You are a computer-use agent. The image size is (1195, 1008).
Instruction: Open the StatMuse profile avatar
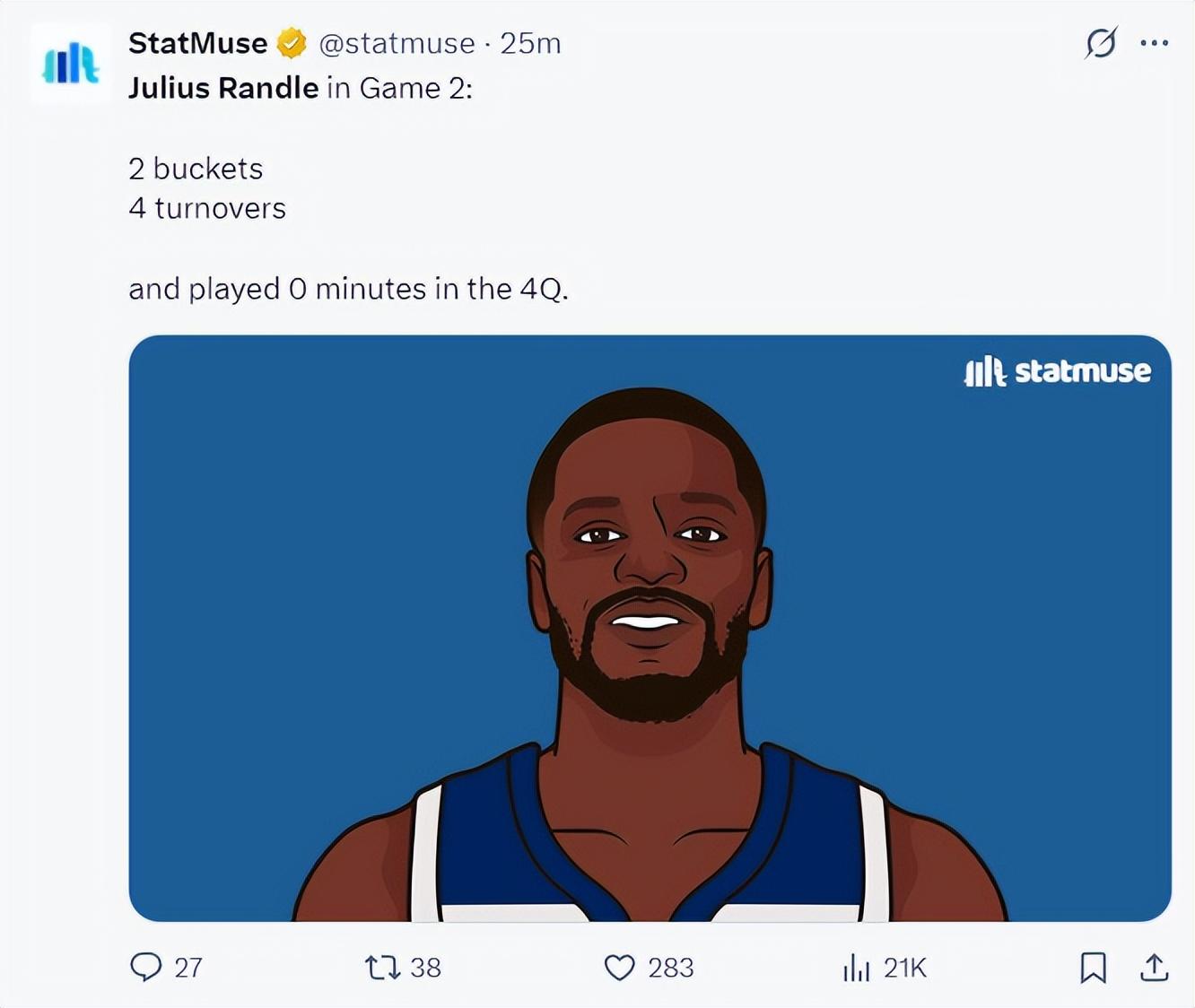(70, 65)
